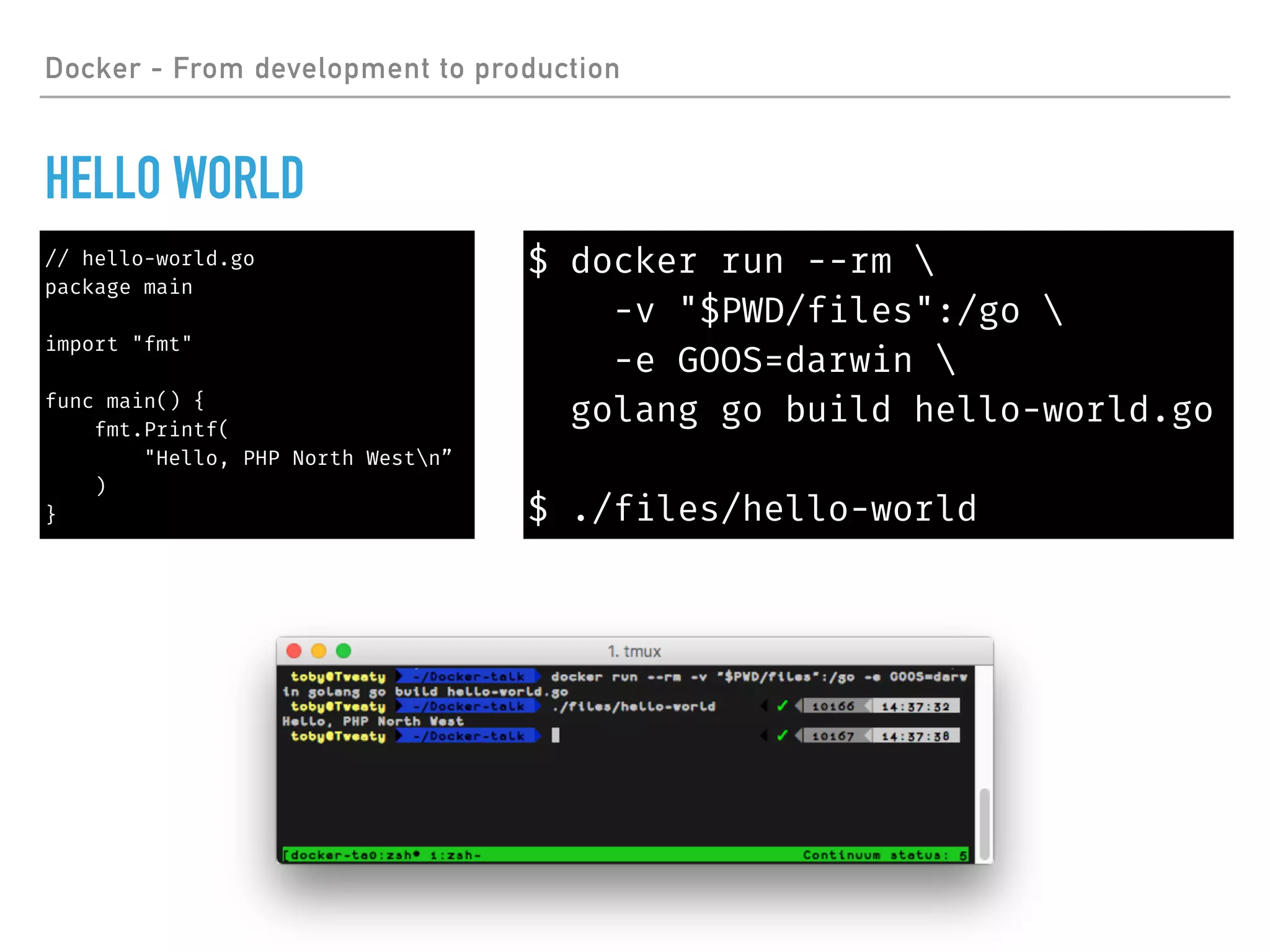Click the history number 10166 in the terminal
Viewport: 1270px width, 952px height.
(x=833, y=706)
